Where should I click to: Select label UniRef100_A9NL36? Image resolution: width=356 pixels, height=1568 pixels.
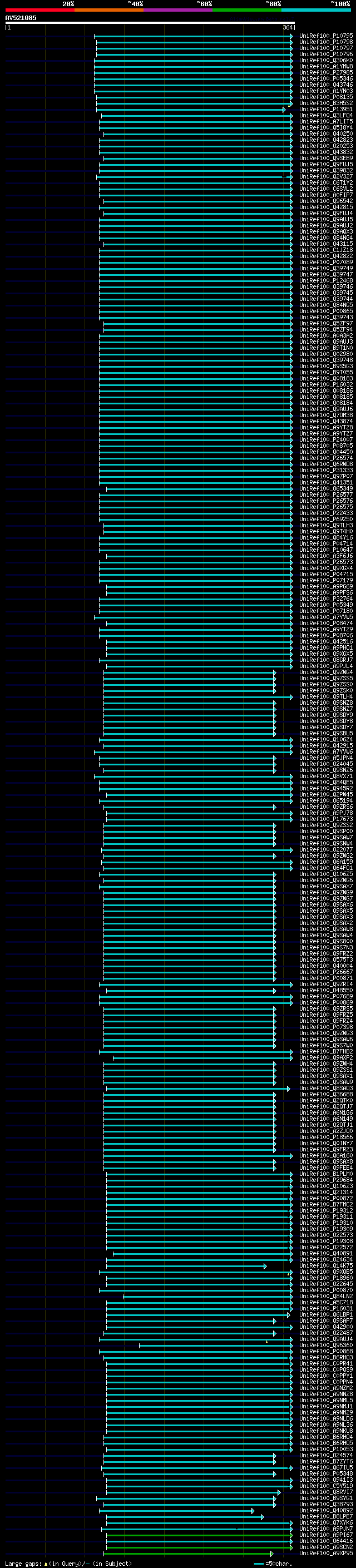[325, 1424]
